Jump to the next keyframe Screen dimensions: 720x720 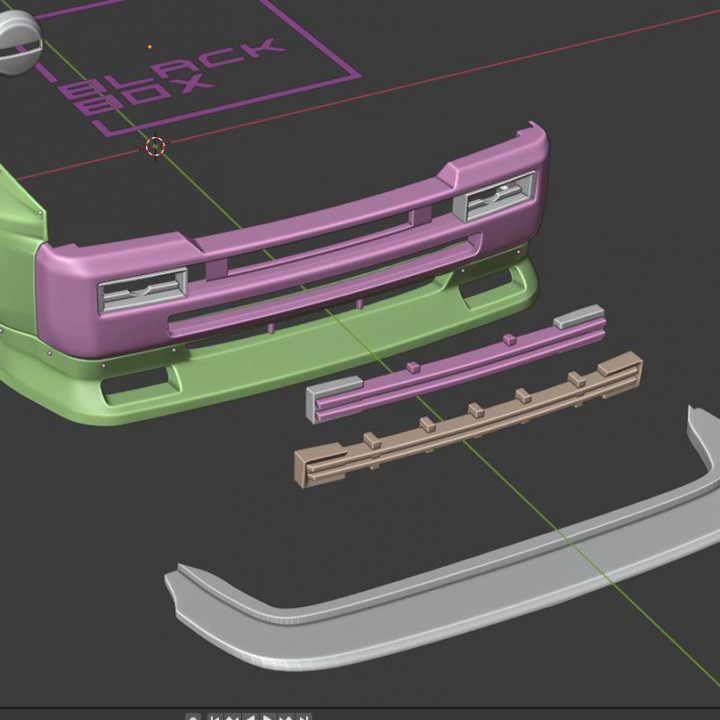pyautogui.click(x=286, y=717)
